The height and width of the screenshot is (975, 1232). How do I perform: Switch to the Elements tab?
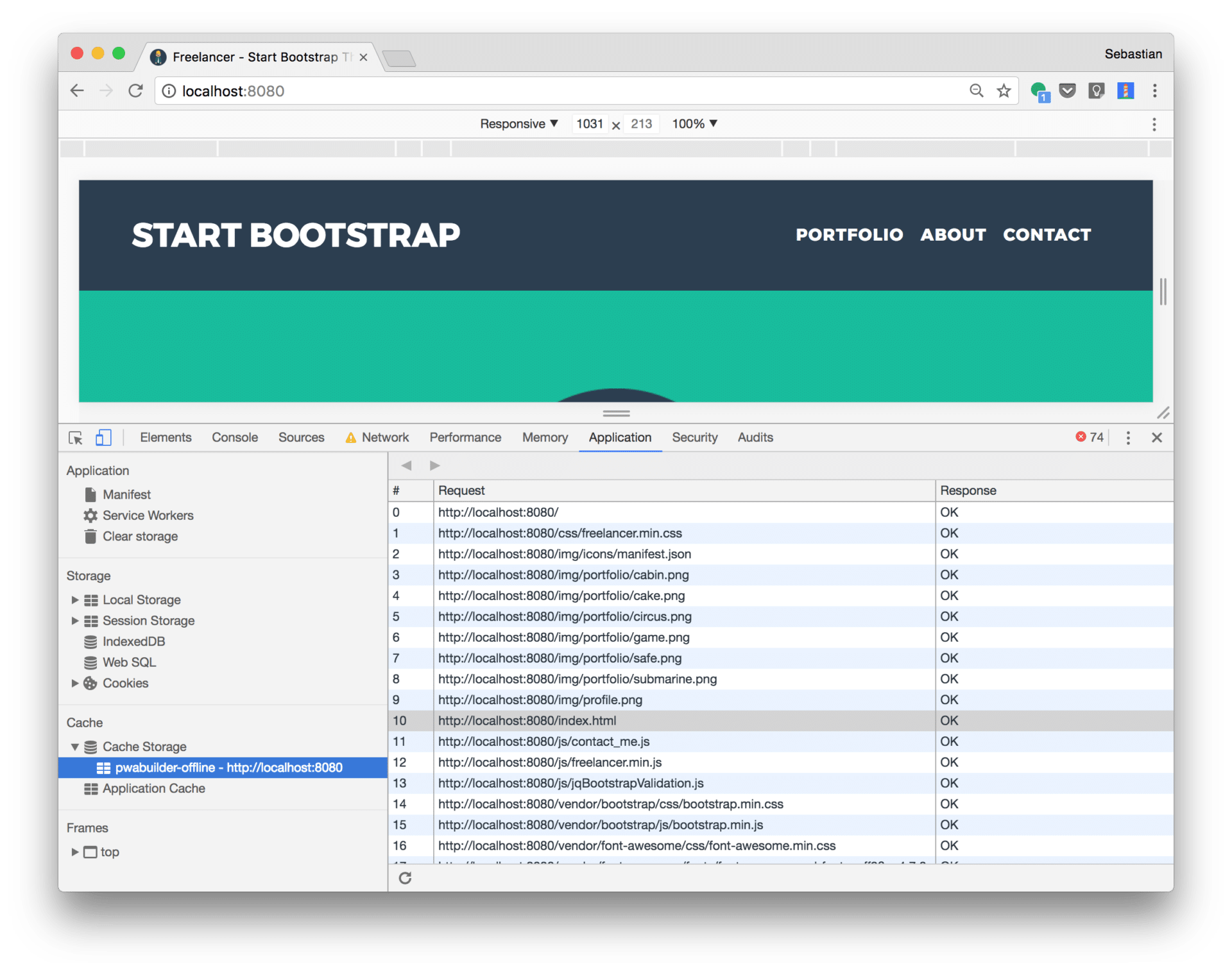166,437
